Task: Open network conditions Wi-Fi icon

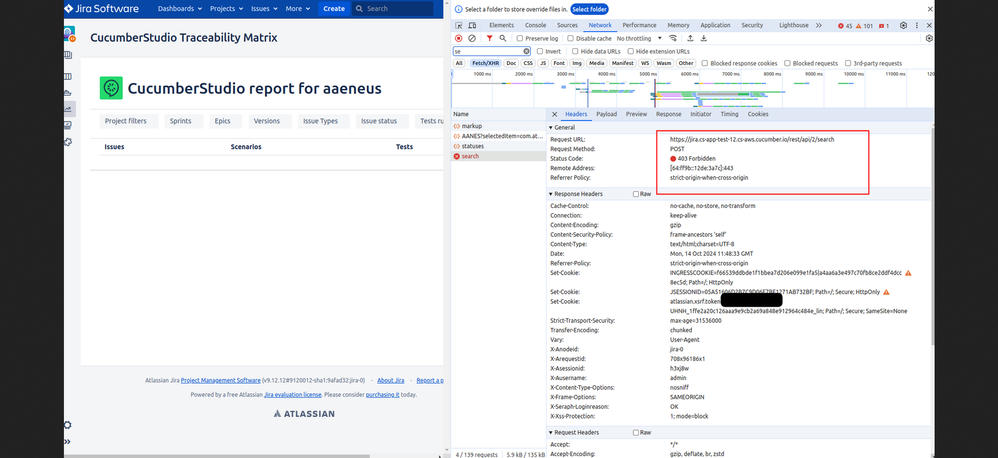Action: [x=673, y=38]
